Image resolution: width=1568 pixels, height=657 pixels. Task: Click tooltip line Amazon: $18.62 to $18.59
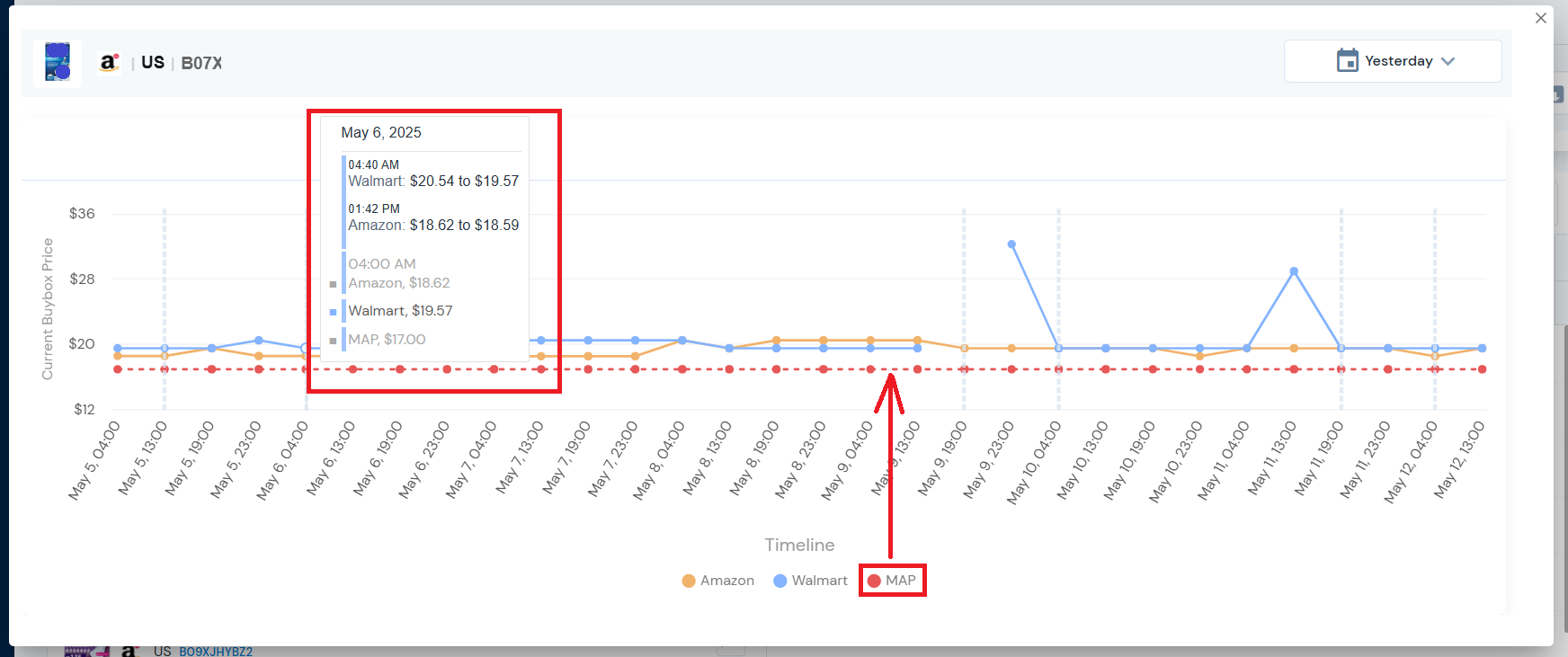pyautogui.click(x=433, y=226)
